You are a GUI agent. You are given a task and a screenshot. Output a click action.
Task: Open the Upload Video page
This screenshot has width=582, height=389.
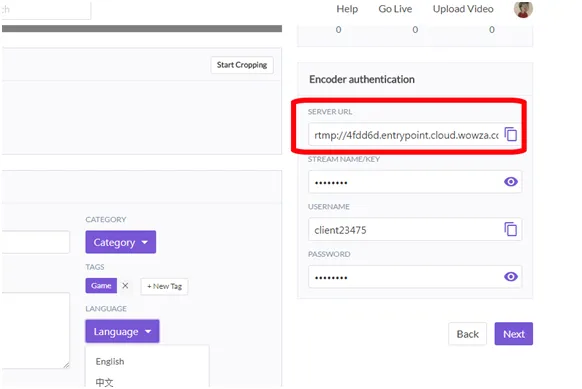coord(463,9)
